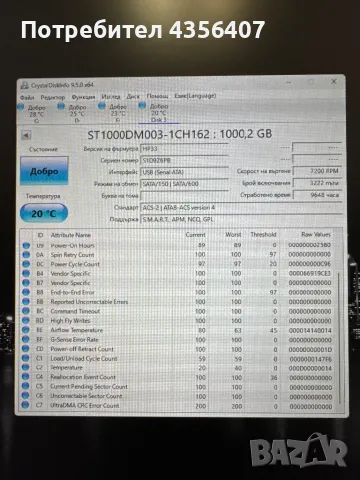Click the status dot for End-to-End Error
Image resolution: width=360 pixels, height=480 pixels.
click(x=26, y=292)
